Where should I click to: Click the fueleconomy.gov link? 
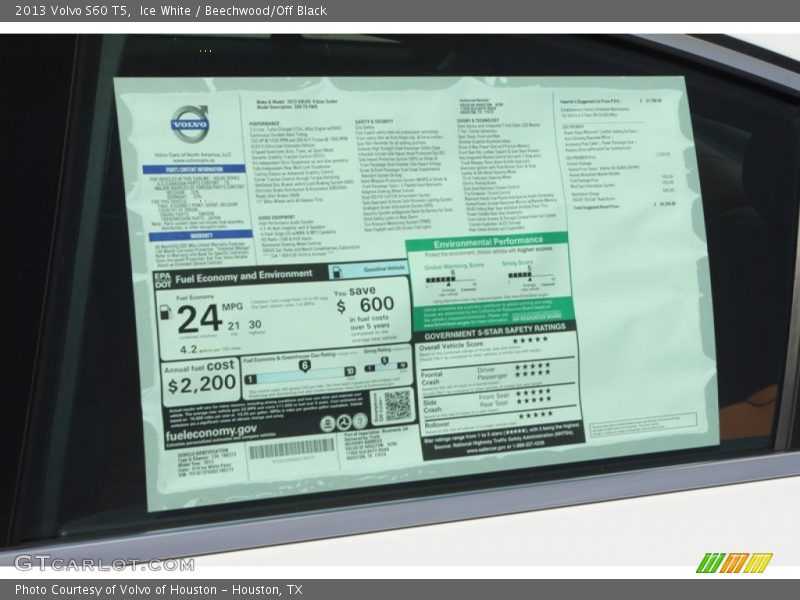(x=211, y=430)
